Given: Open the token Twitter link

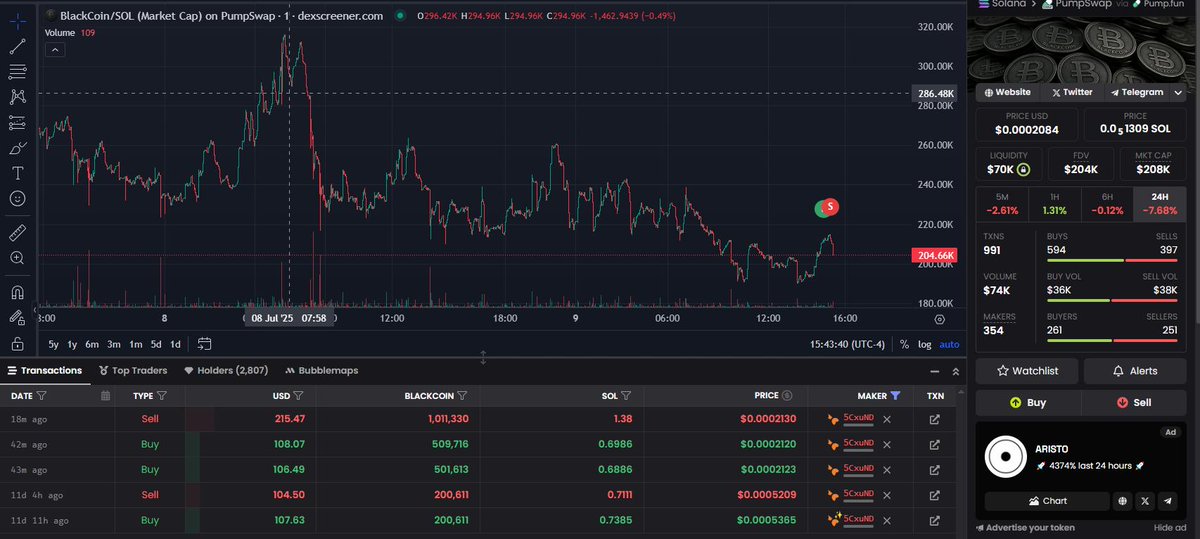Looking at the screenshot, I should [x=1071, y=92].
